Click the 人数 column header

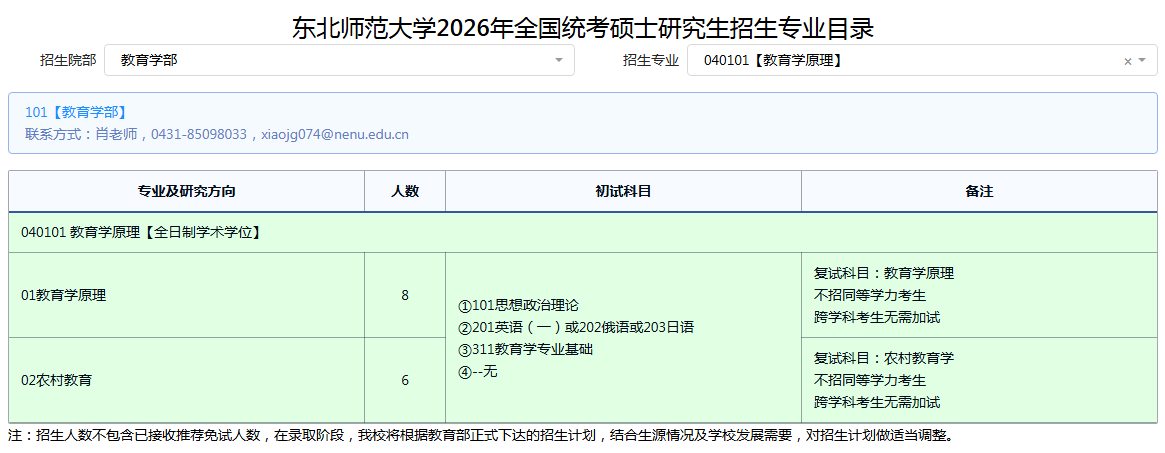tap(405, 192)
